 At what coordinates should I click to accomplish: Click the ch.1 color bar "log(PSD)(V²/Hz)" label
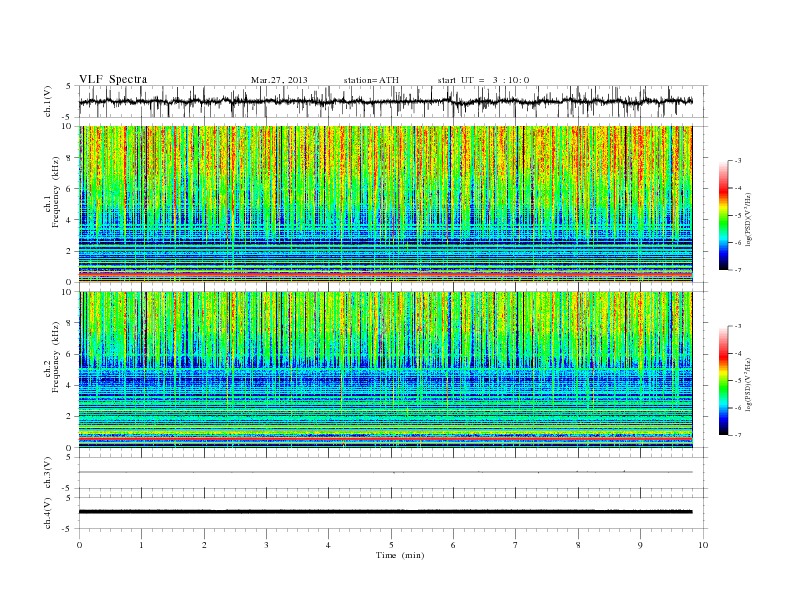pos(749,219)
